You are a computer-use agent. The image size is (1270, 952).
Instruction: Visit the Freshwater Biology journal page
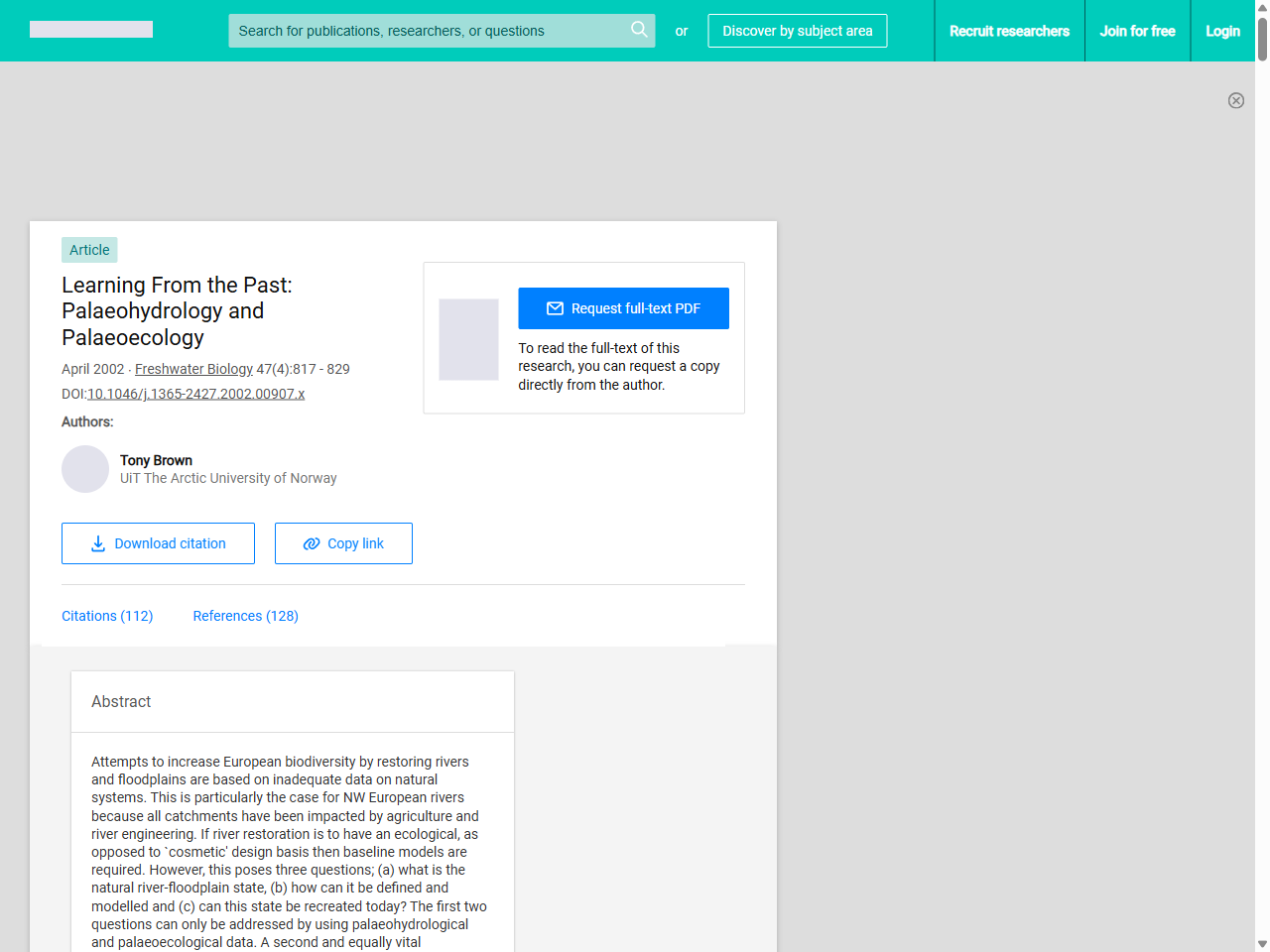[x=193, y=369]
